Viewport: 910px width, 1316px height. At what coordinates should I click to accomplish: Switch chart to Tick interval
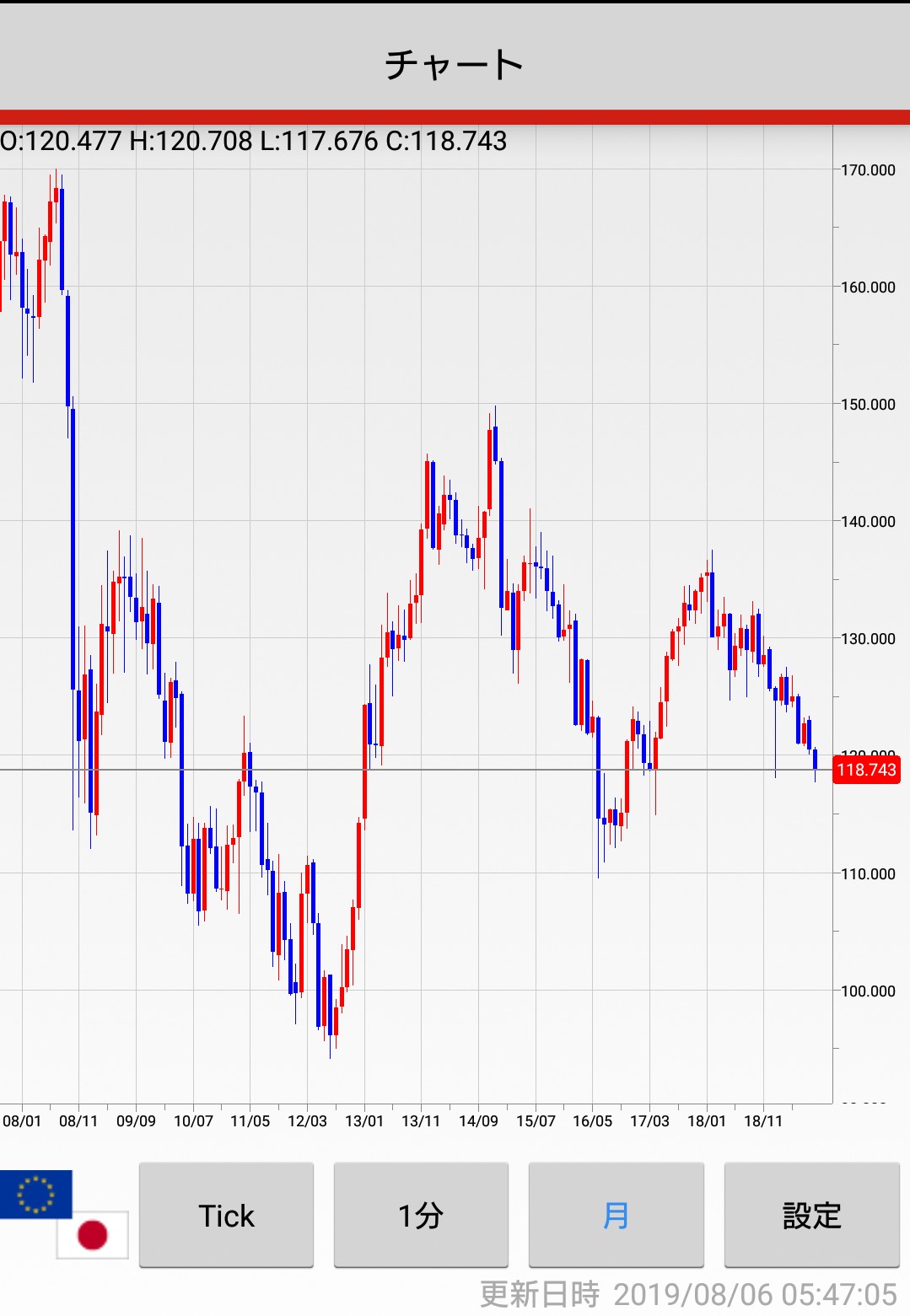tap(226, 1215)
